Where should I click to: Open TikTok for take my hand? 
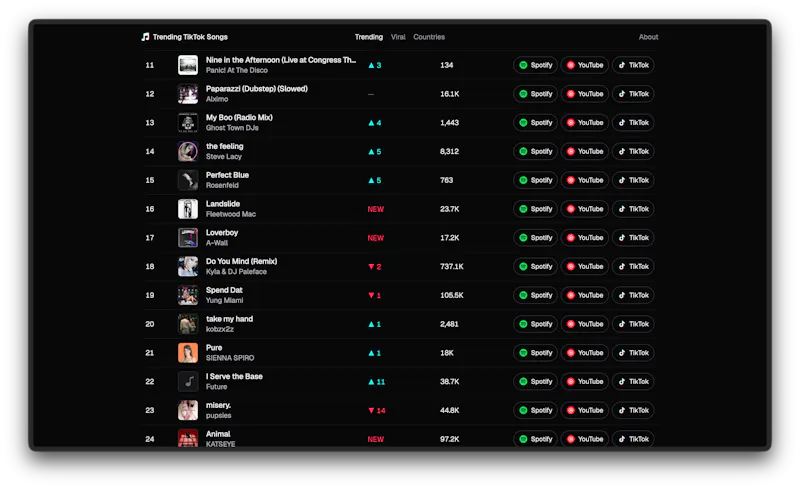[633, 324]
